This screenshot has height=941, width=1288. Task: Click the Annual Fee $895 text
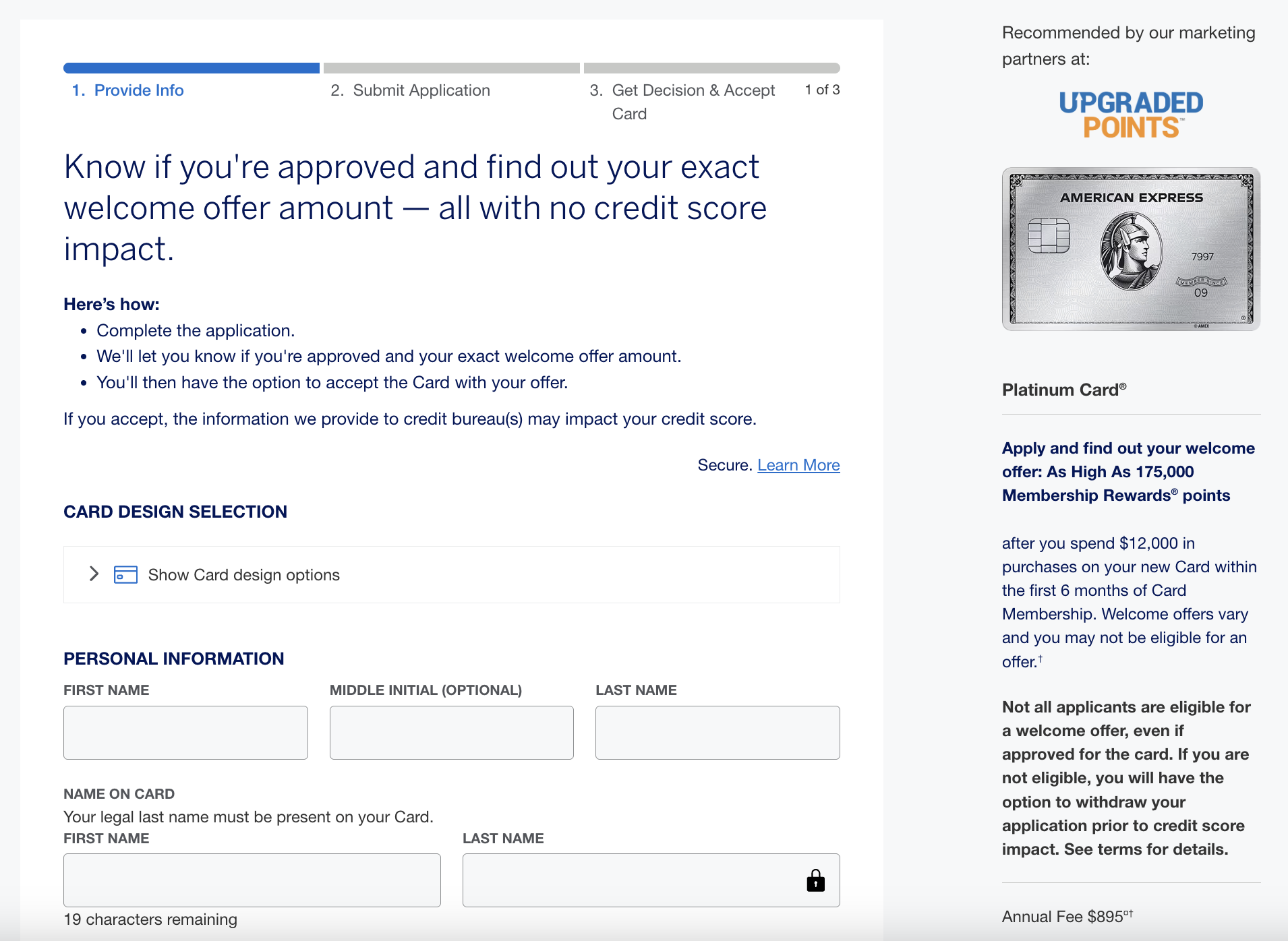pos(1067,917)
